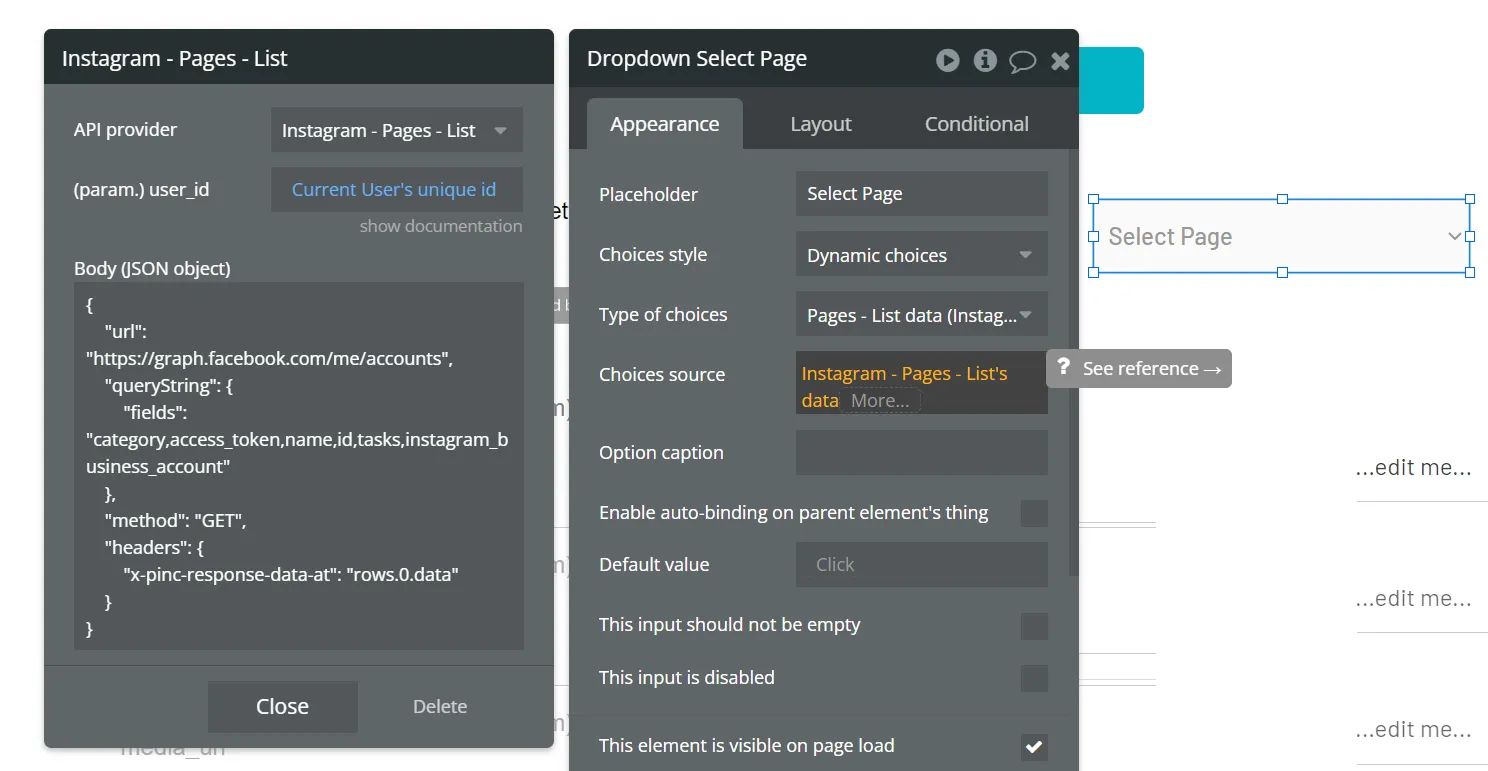
Task: Click the play workflow icon in Dropdown header
Action: click(x=947, y=60)
